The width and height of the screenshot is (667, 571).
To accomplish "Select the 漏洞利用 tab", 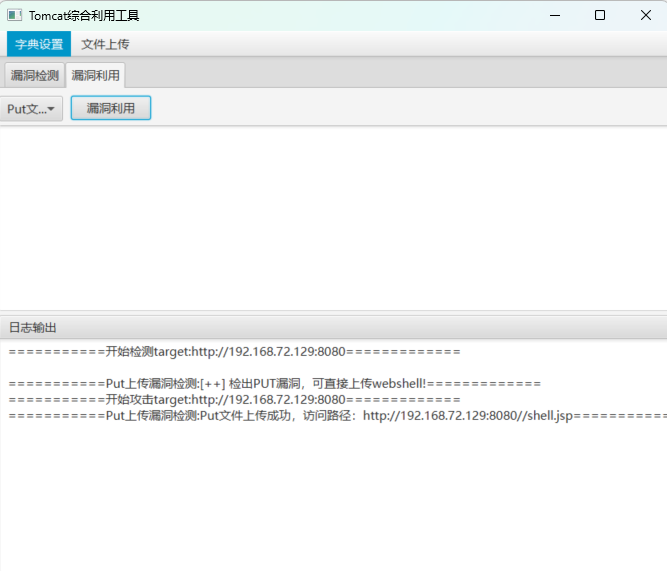I will tap(95, 75).
